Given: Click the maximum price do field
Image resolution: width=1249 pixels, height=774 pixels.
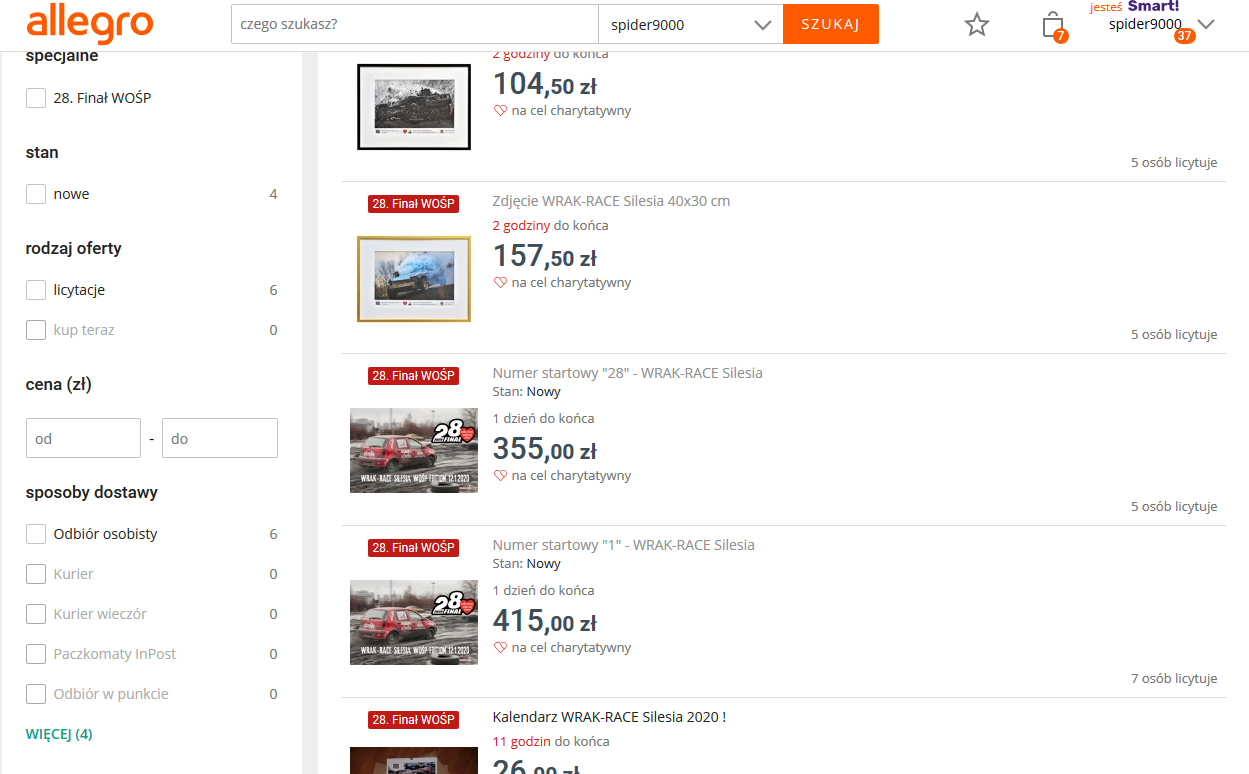Looking at the screenshot, I should (220, 438).
